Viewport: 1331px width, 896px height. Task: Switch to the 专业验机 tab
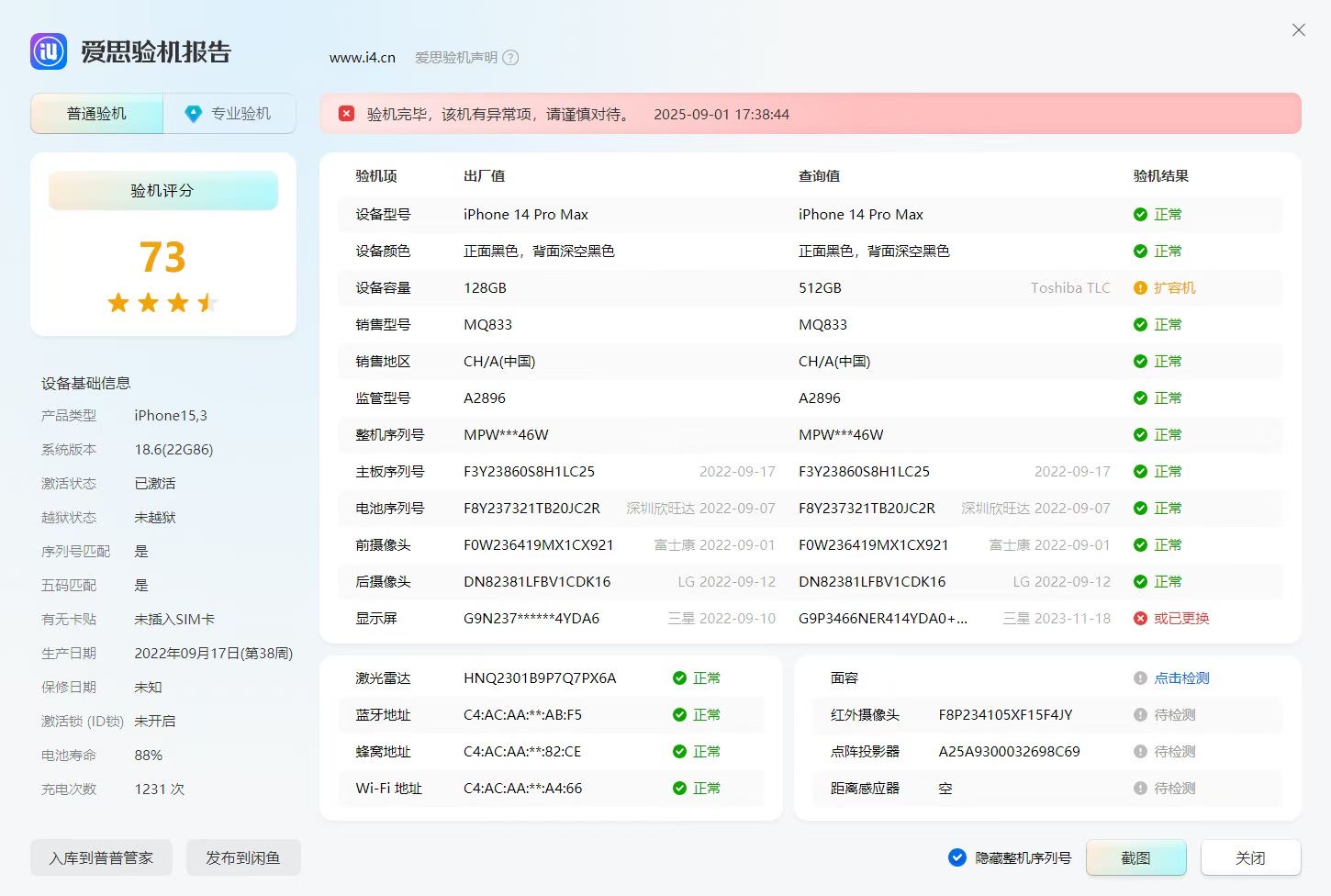click(240, 114)
